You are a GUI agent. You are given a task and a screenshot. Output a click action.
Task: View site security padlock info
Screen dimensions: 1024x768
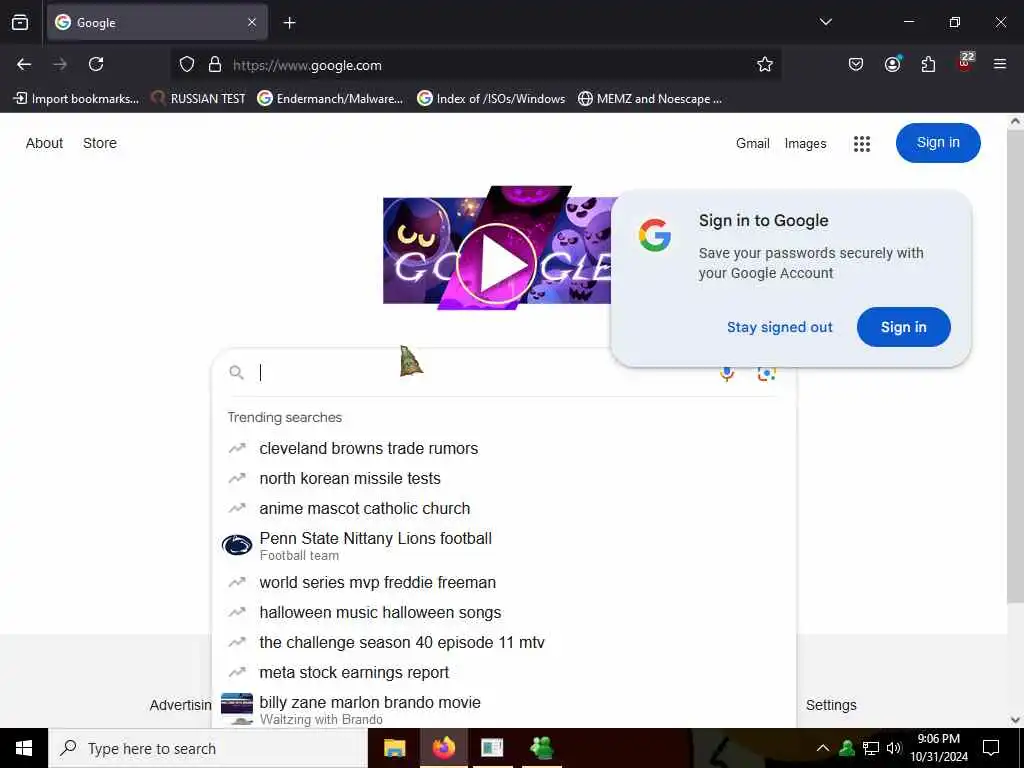click(214, 64)
